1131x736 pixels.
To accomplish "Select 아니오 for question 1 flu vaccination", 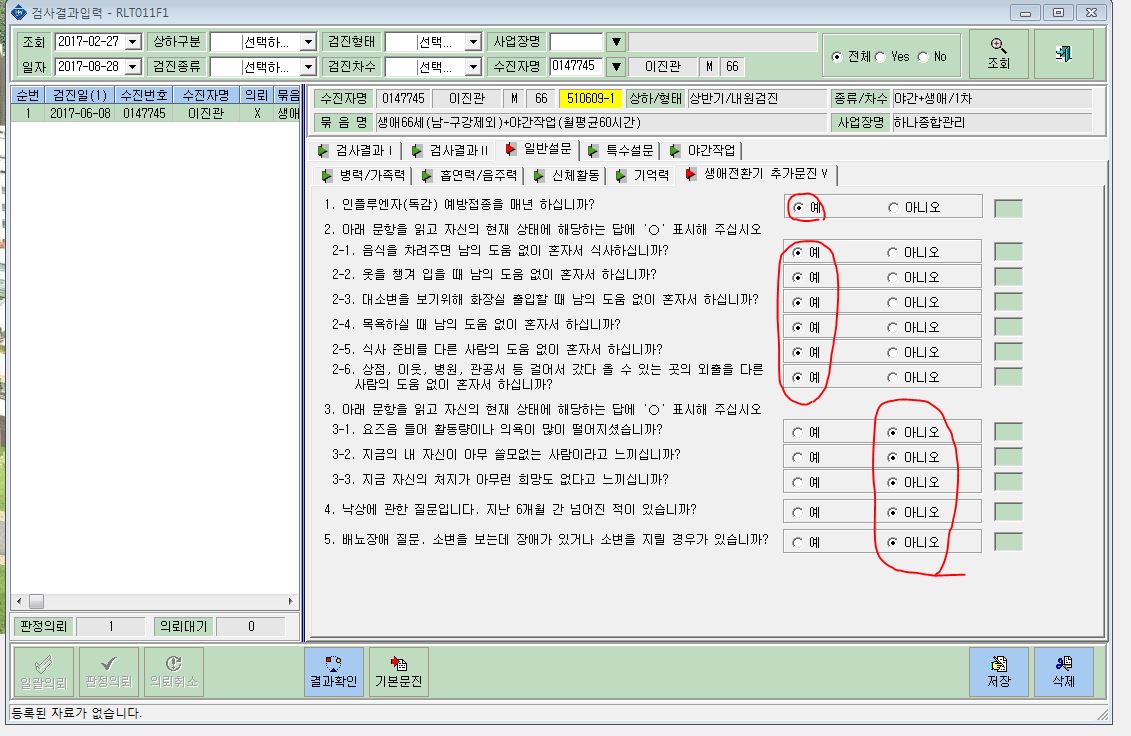I will (894, 208).
